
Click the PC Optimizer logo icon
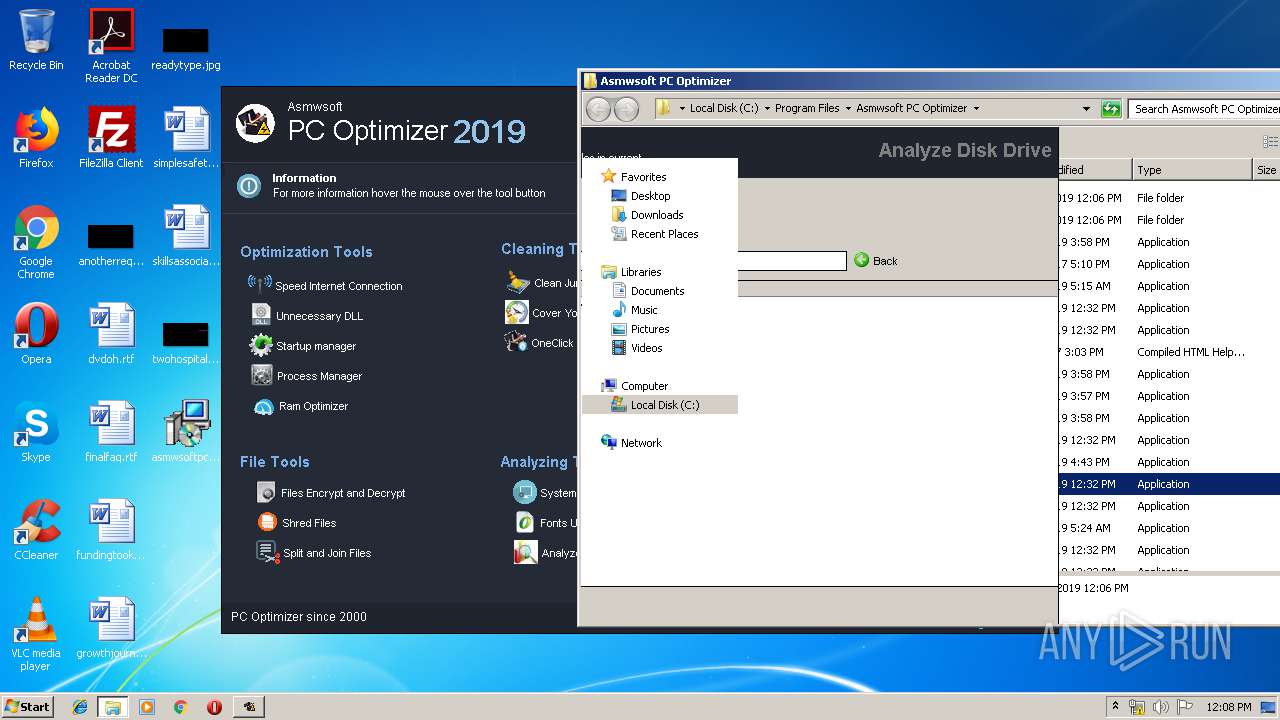[255, 123]
